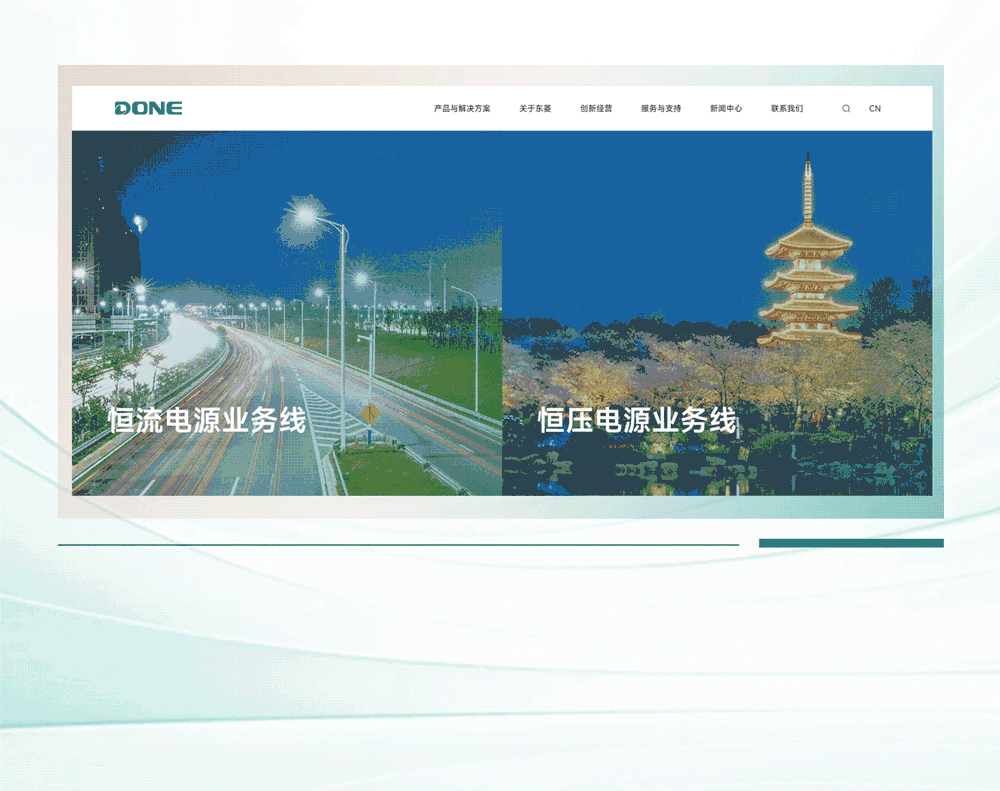Image resolution: width=1000 pixels, height=791 pixels.
Task: Go to the 关于东菱 menu item
Action: pyautogui.click(x=535, y=109)
